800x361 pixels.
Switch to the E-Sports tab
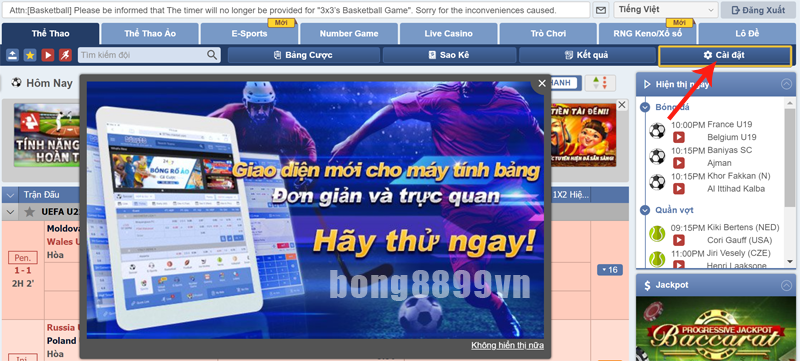click(x=249, y=34)
